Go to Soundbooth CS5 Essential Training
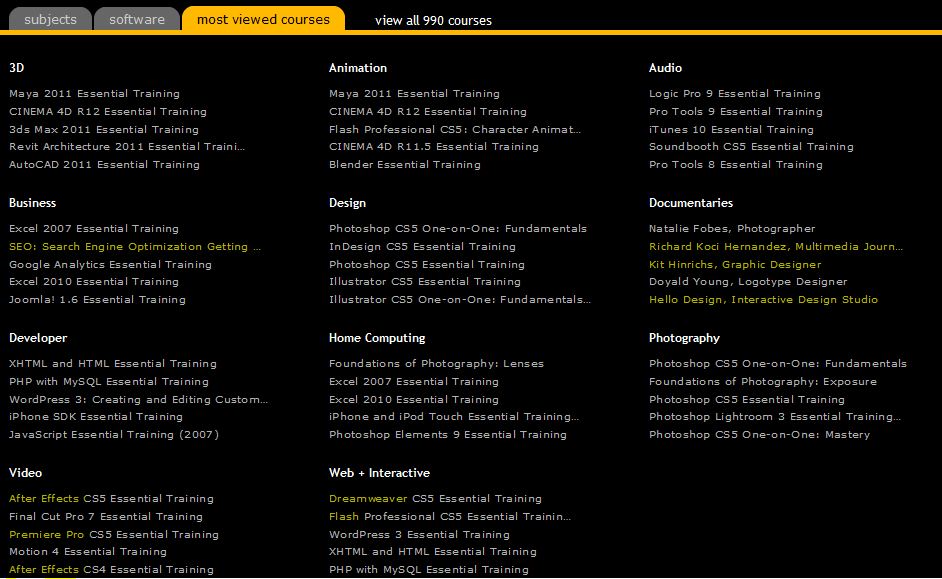This screenshot has height=579, width=942. click(x=751, y=147)
